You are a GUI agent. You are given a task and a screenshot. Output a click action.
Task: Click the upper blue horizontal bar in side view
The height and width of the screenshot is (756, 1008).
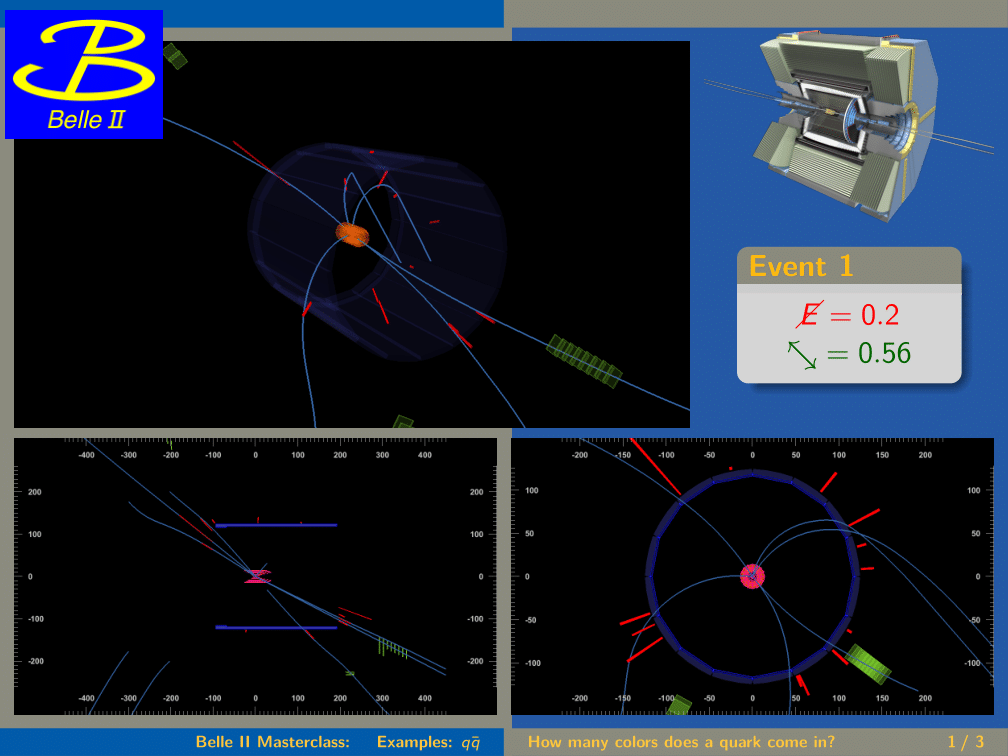click(x=276, y=525)
